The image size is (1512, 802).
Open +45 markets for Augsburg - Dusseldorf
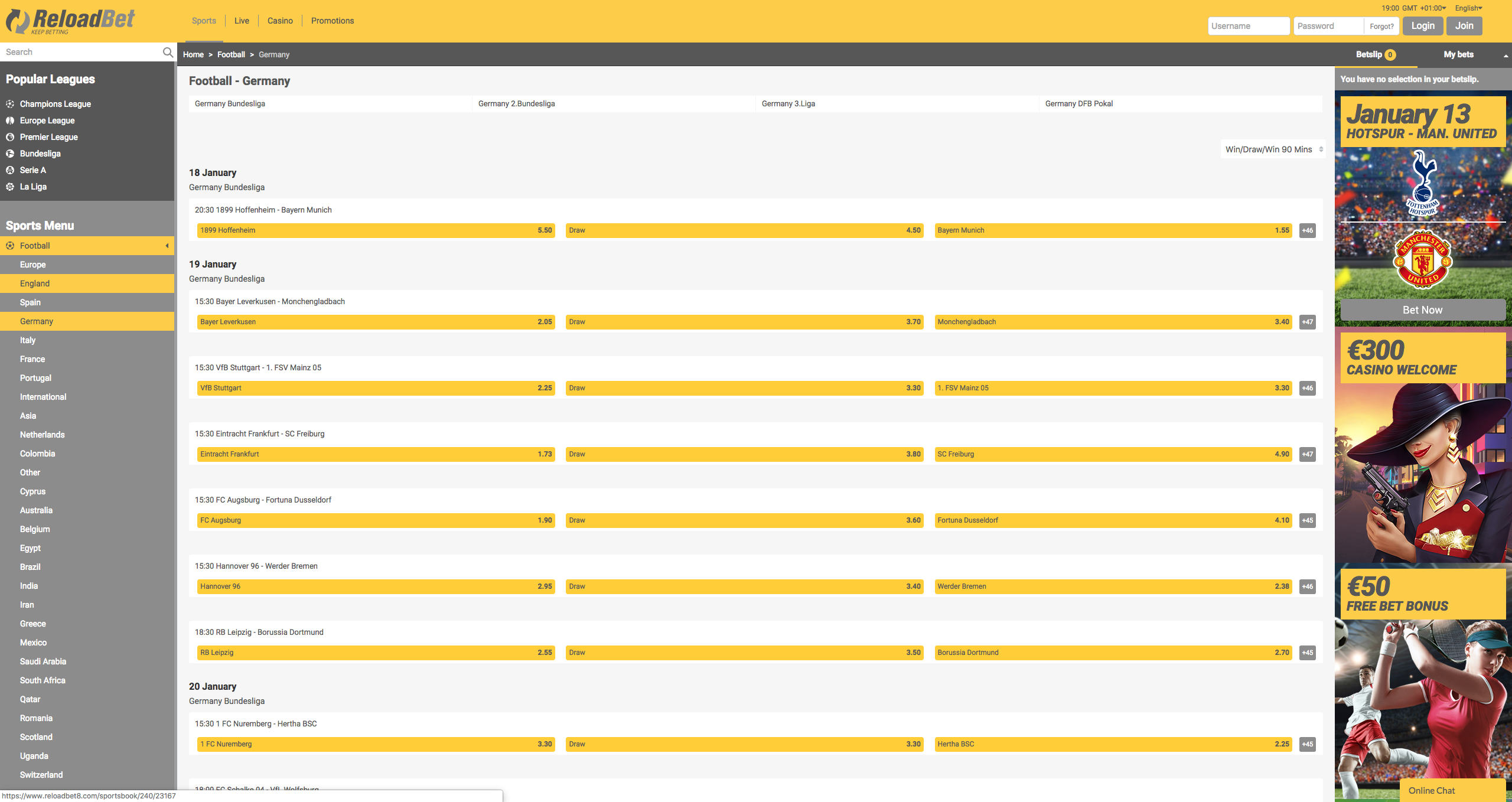pyautogui.click(x=1308, y=520)
